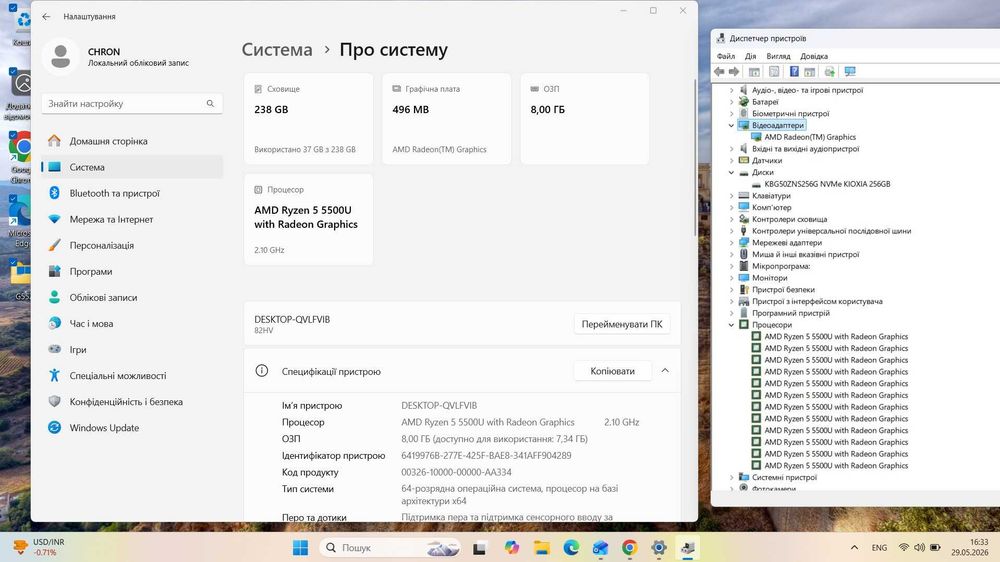Collapse the Процесори tree node
Viewport: 1000px width, 562px height.
(x=732, y=325)
